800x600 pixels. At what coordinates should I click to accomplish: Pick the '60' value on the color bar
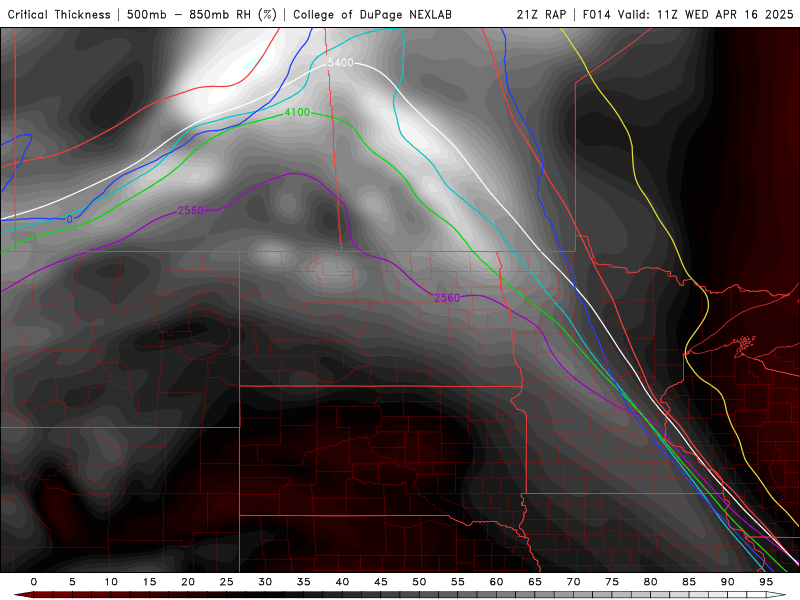(496, 582)
